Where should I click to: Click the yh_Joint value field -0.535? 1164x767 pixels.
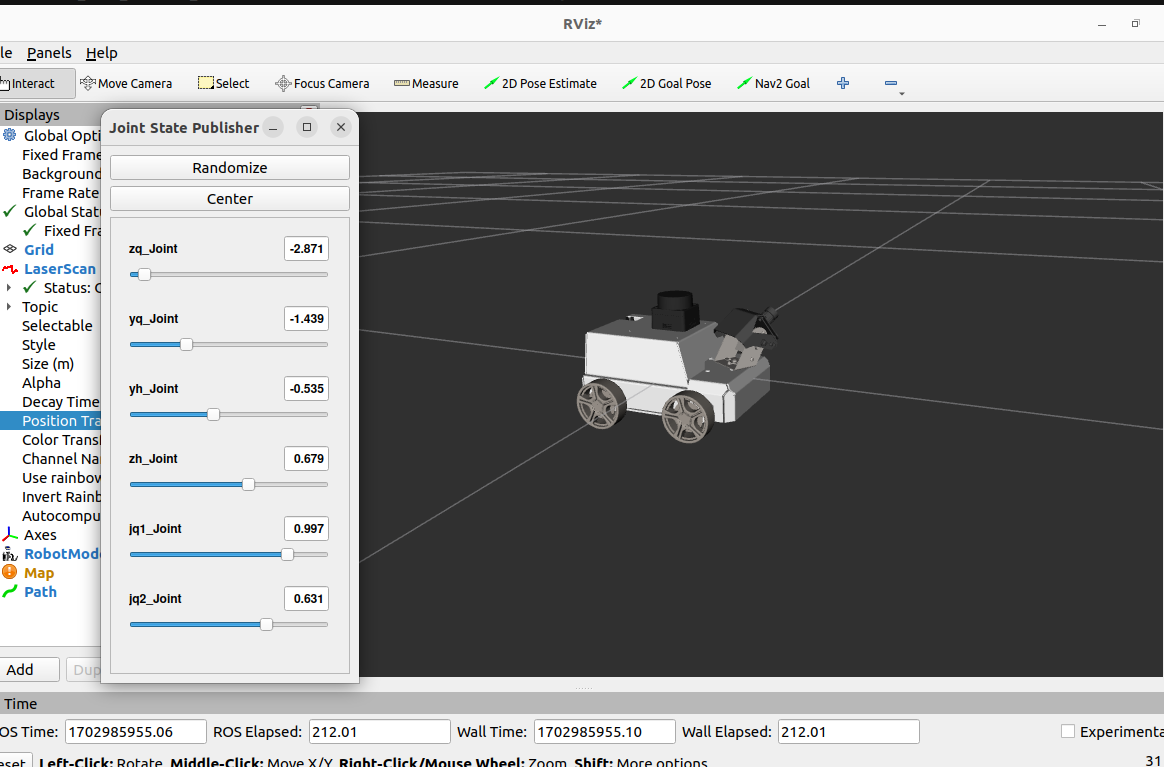(x=307, y=388)
